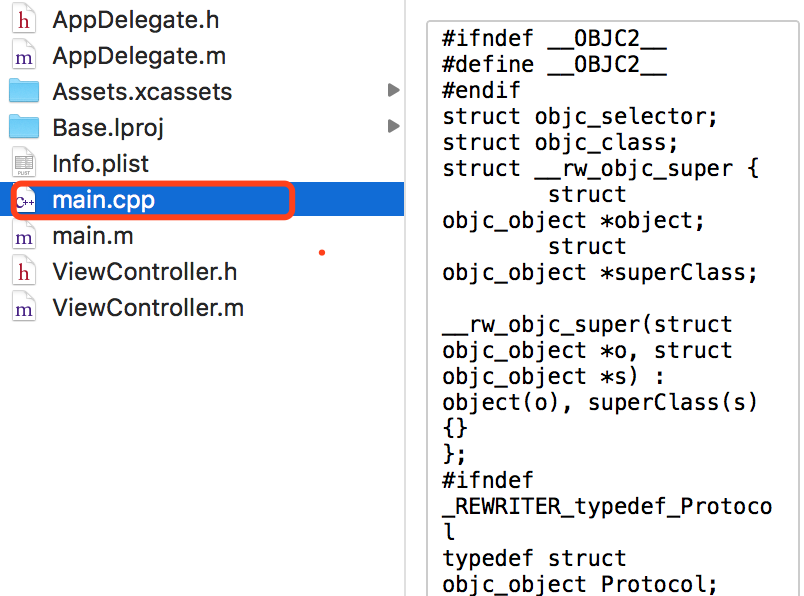The height and width of the screenshot is (596, 804).
Task: Click the AppDelegate.m file icon
Action: pyautogui.click(x=24, y=55)
